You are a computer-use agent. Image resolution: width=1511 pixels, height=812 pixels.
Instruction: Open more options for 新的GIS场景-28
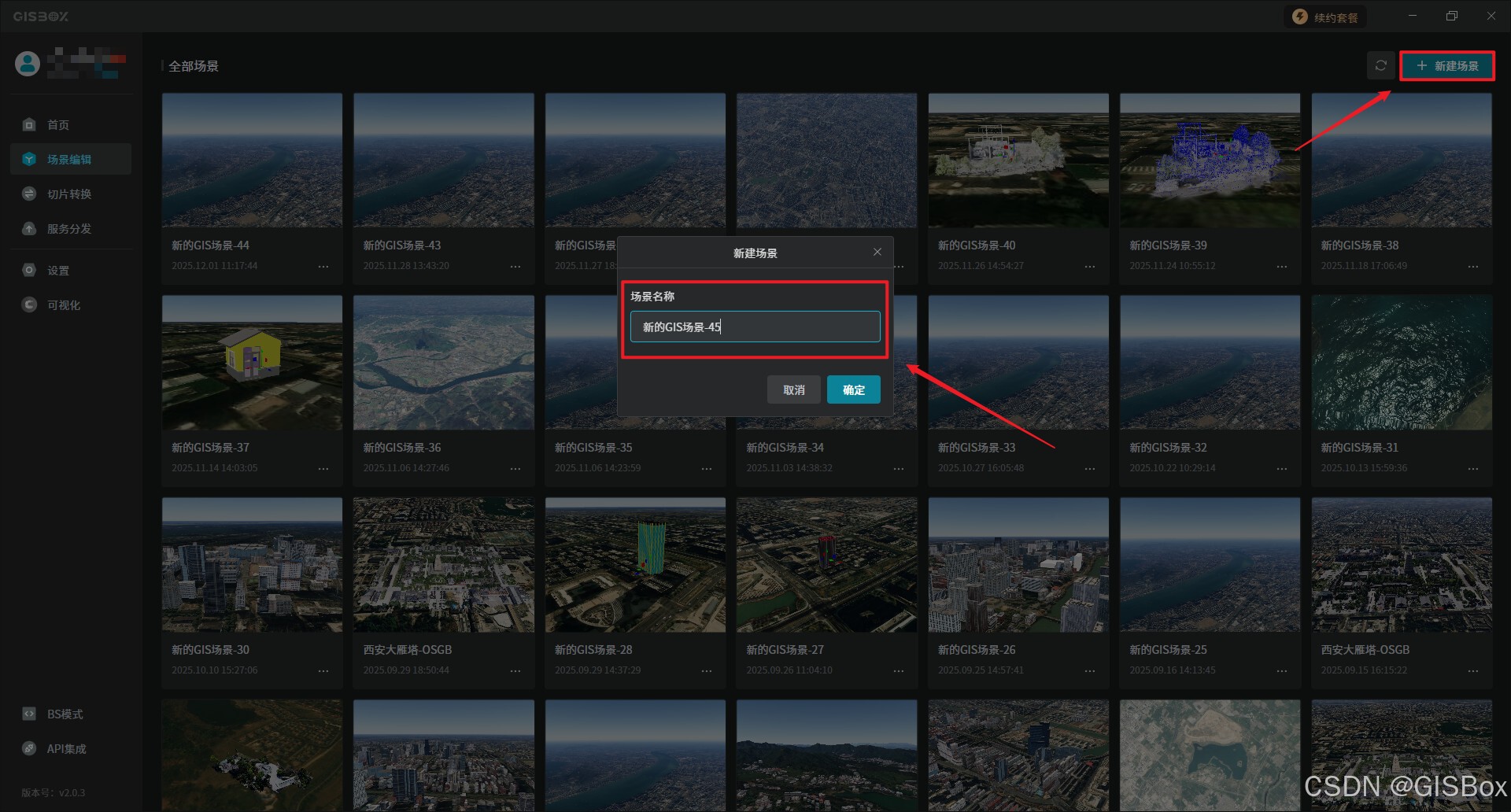707,671
